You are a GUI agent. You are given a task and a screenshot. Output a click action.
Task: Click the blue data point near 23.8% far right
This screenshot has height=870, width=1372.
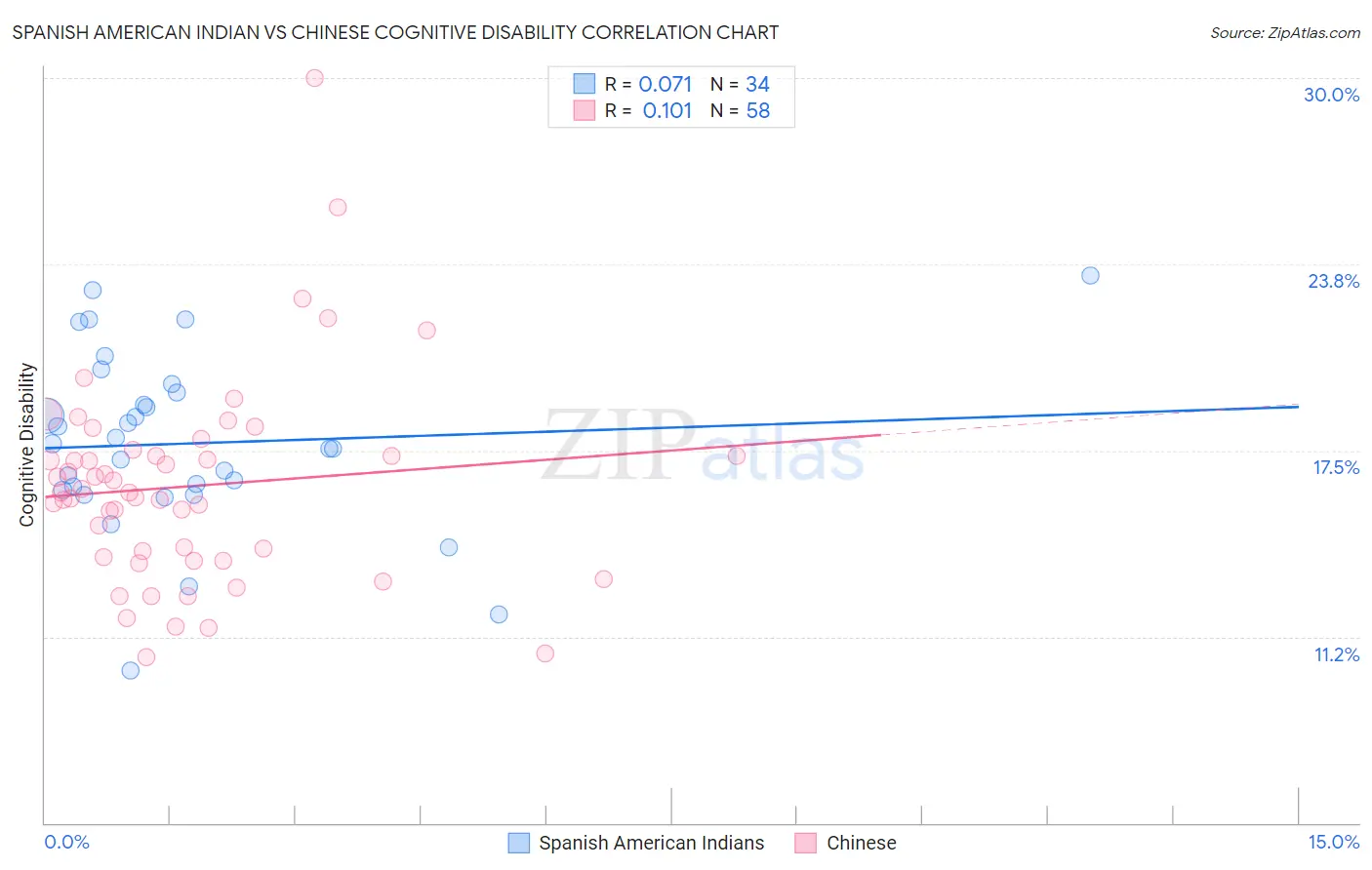(x=1090, y=276)
